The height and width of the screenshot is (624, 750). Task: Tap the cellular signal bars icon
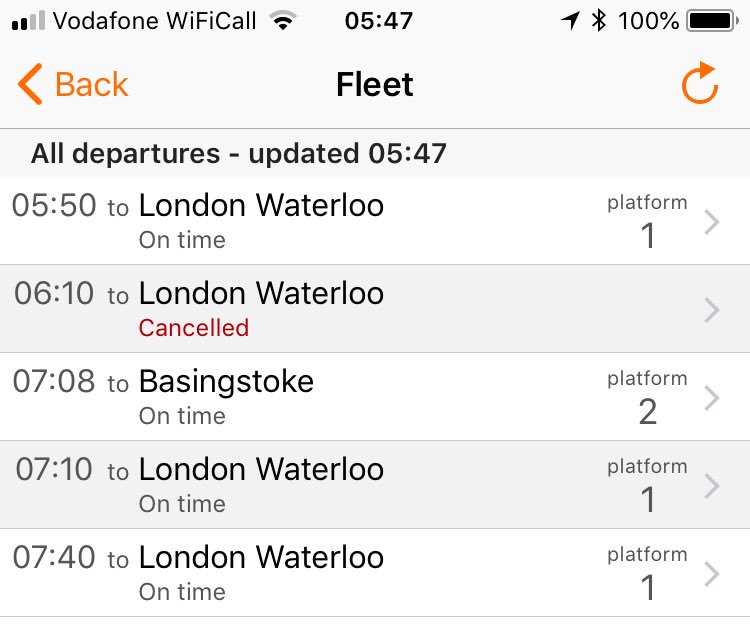click(x=28, y=21)
